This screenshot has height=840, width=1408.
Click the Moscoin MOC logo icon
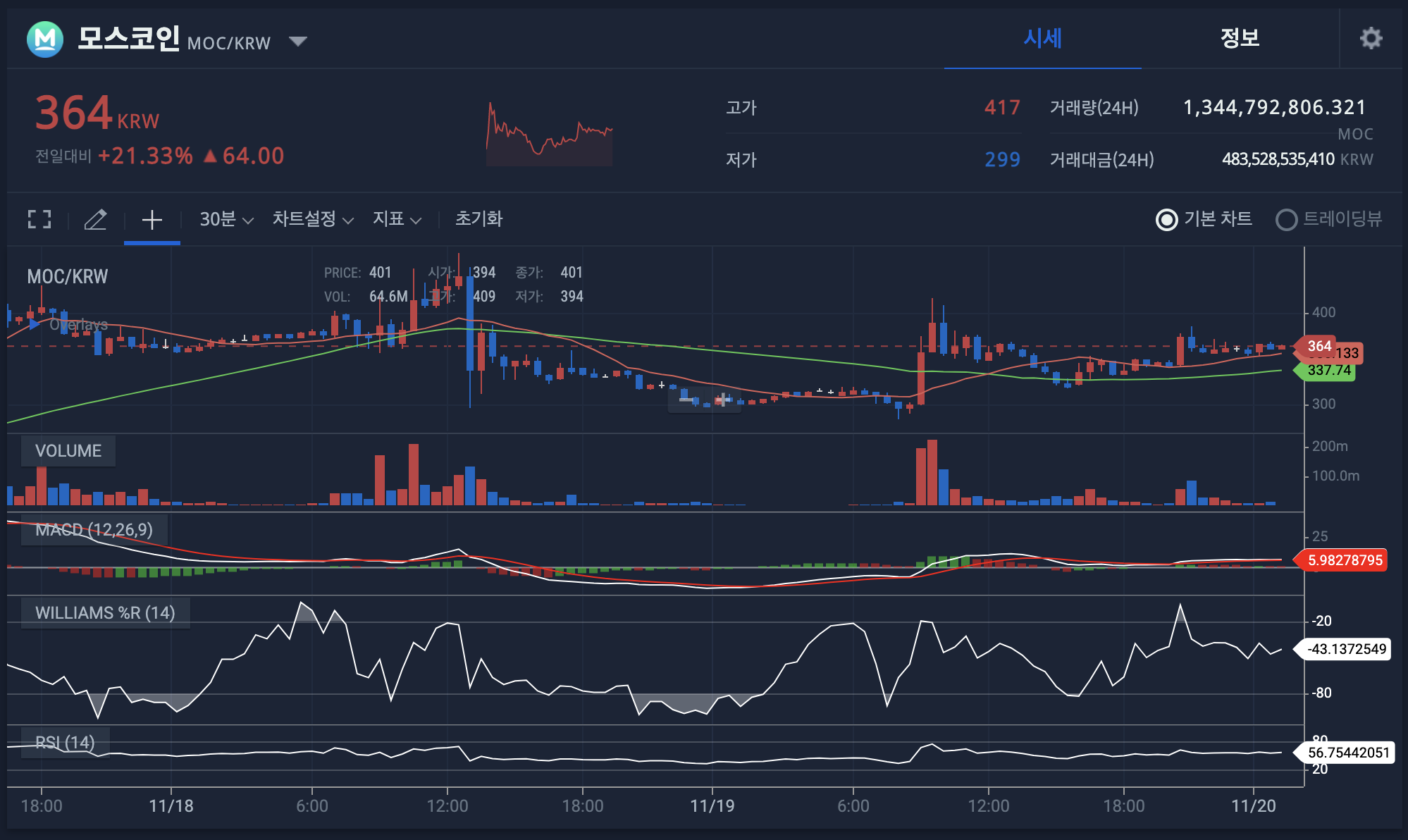[x=45, y=39]
